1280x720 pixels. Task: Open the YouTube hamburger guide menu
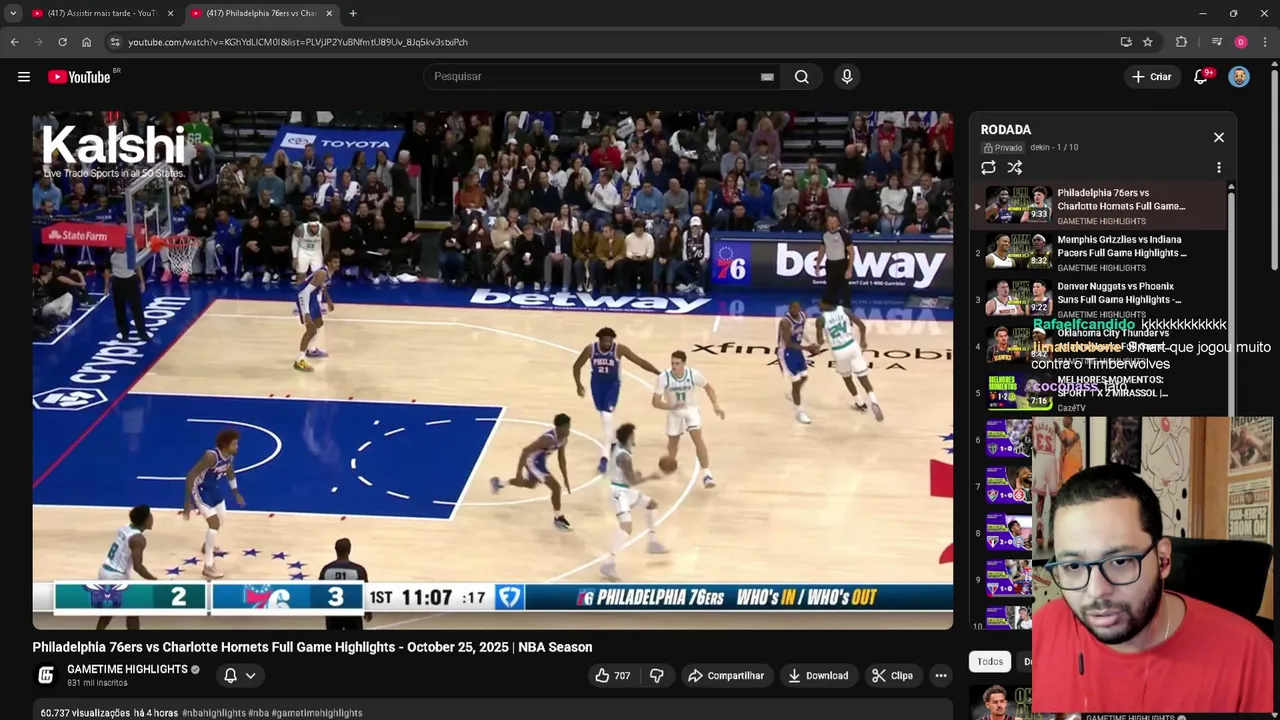point(24,77)
